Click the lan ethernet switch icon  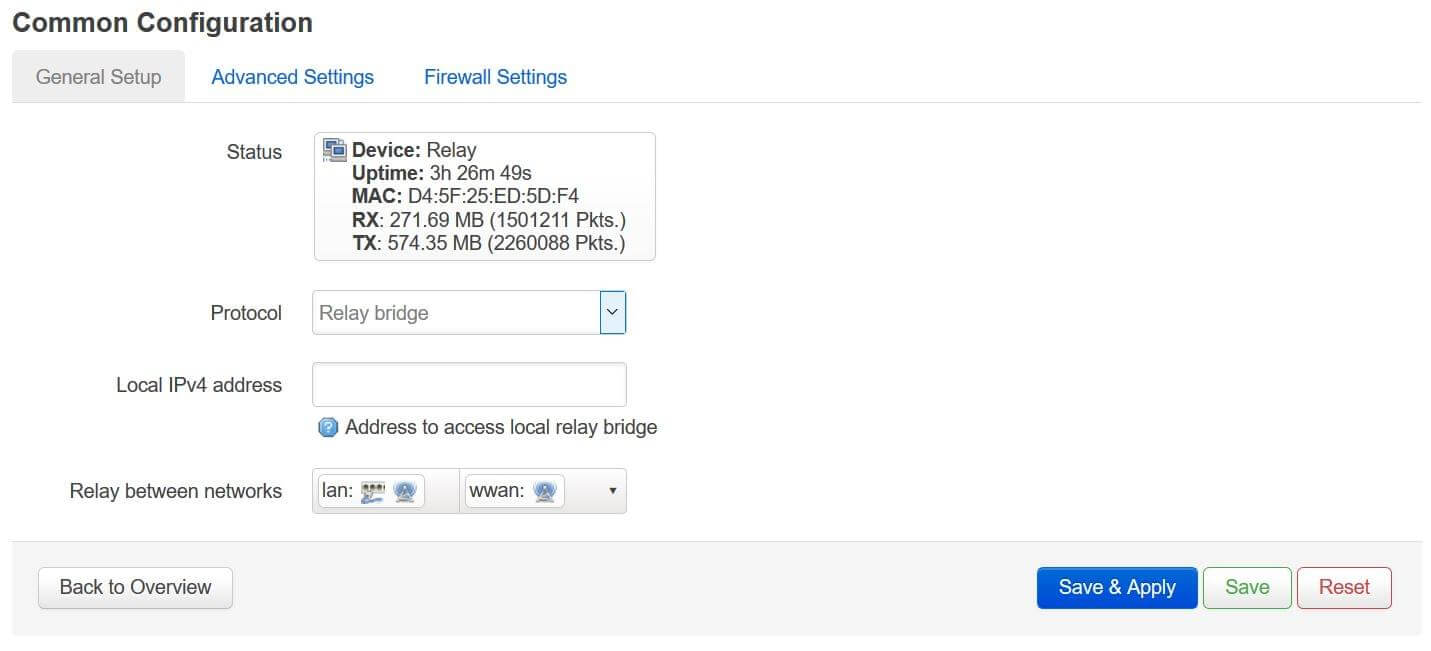(373, 491)
